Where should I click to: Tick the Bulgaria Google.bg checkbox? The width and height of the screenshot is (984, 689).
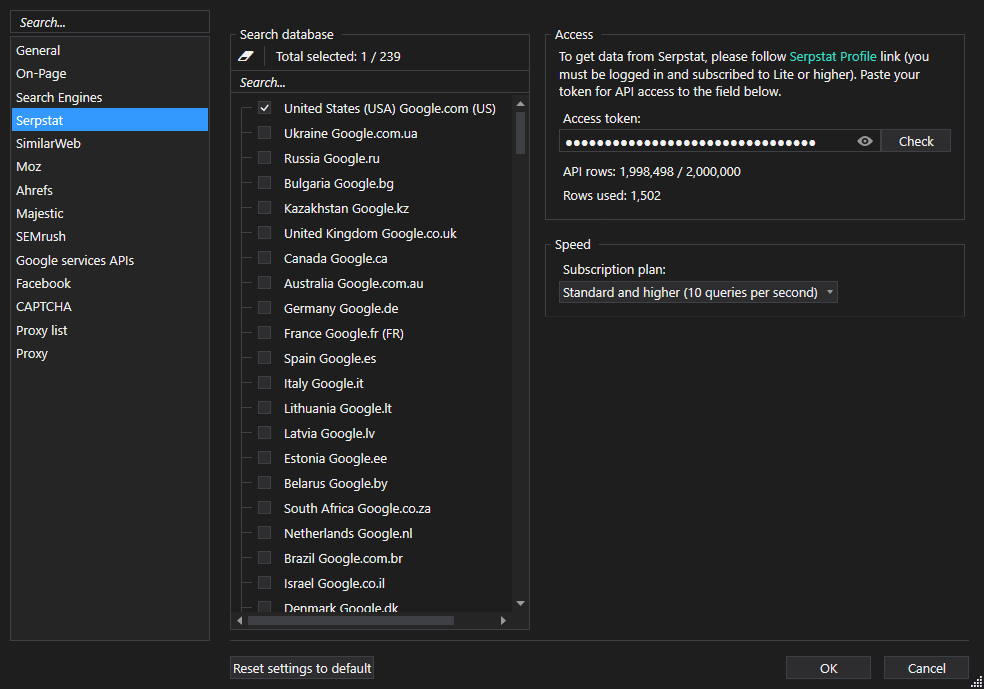point(265,183)
